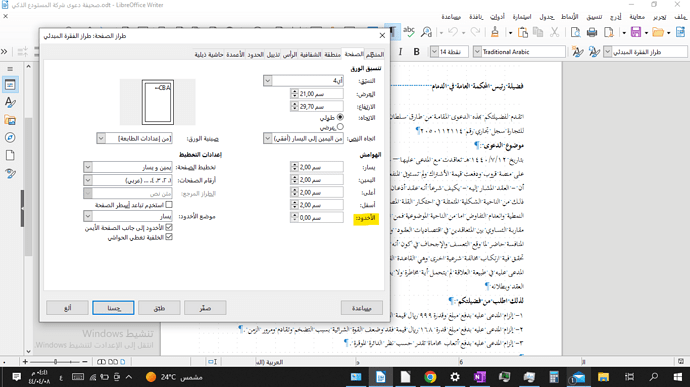Click the مساعدة Help button in dialog

tap(362, 308)
